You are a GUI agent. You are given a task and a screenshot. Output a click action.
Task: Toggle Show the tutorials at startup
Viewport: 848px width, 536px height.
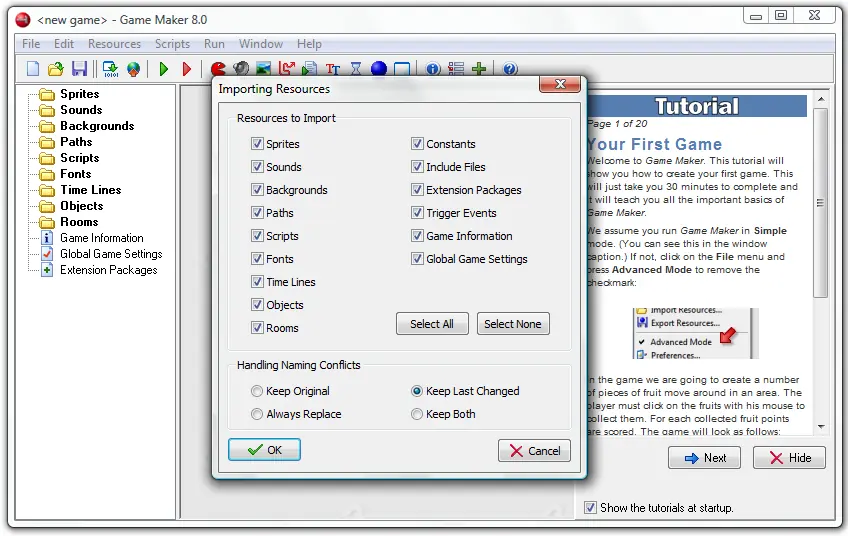(591, 508)
